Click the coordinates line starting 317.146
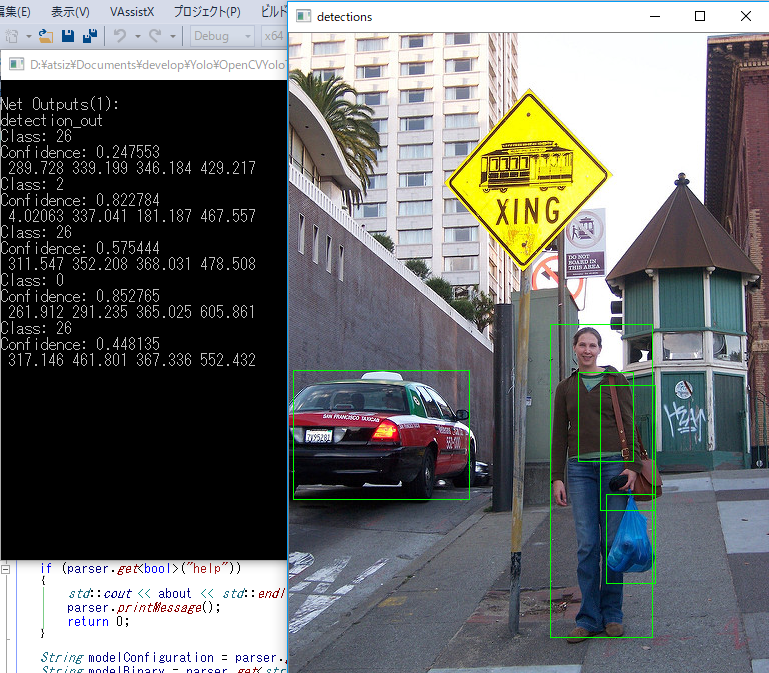The height and width of the screenshot is (673, 769). pyautogui.click(x=131, y=361)
